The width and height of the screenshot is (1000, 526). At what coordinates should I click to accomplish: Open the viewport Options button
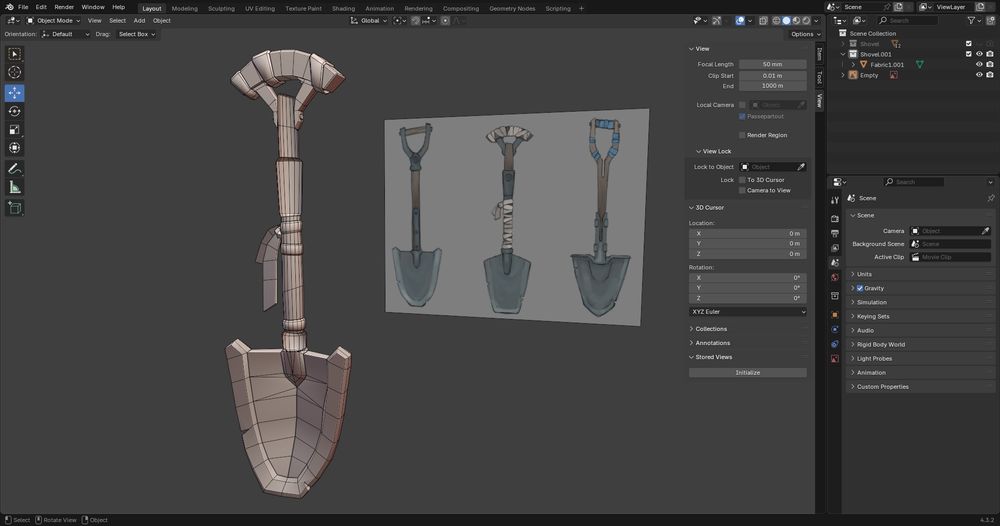click(x=803, y=34)
